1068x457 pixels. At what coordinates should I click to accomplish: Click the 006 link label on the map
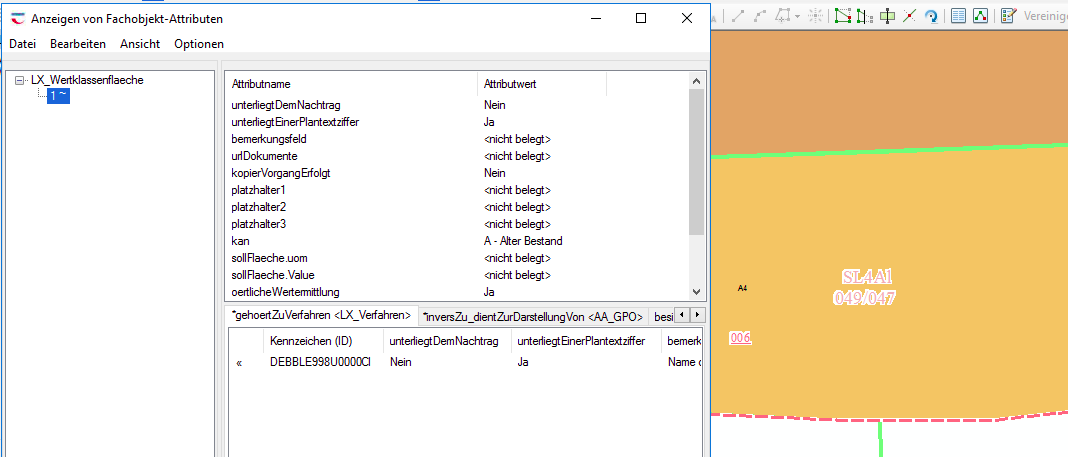point(740,338)
